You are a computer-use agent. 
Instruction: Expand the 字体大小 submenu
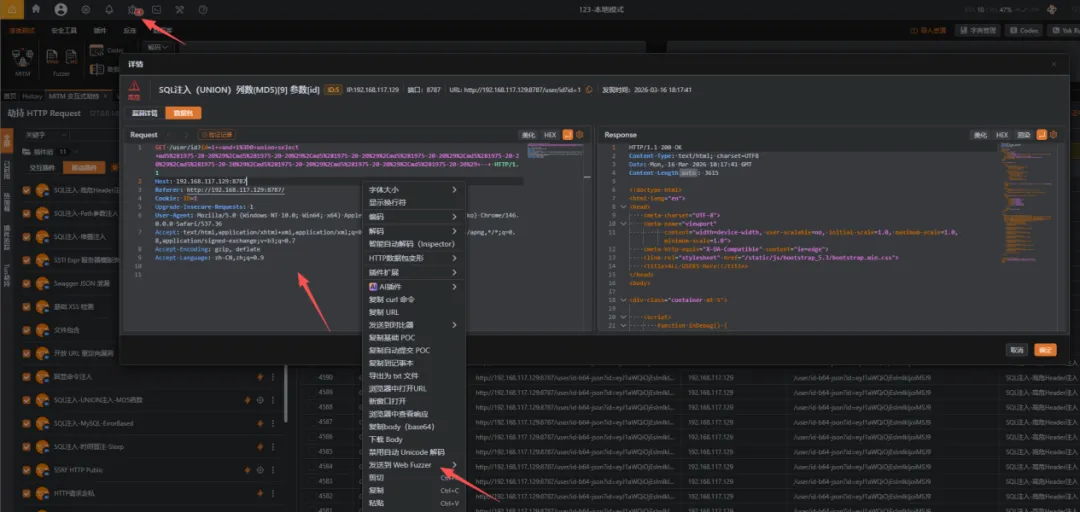tap(413, 190)
